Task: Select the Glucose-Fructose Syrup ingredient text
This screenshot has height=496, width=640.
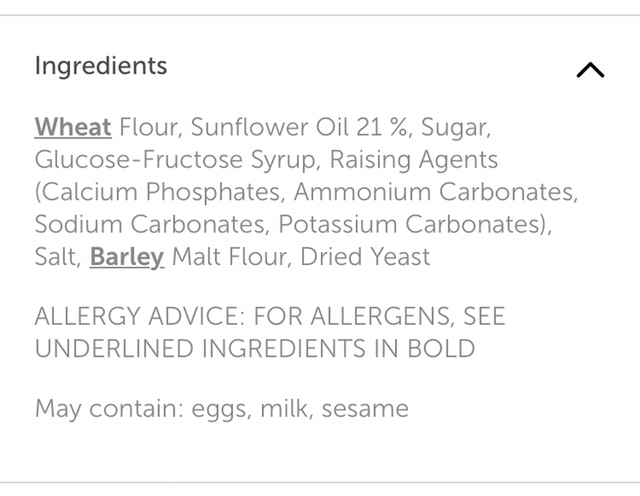Action: [x=175, y=160]
